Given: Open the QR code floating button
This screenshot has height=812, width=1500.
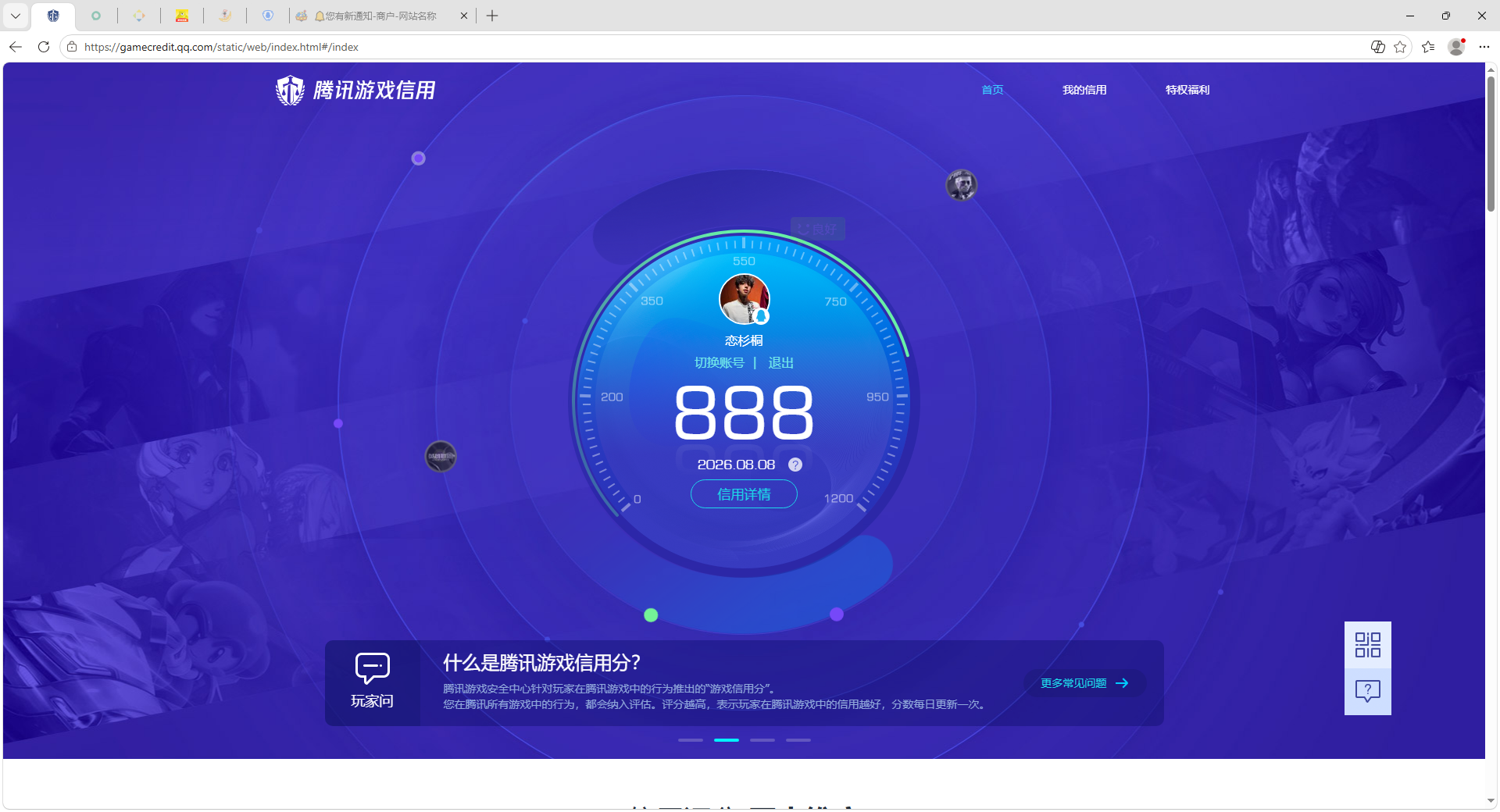Looking at the screenshot, I should coord(1368,645).
